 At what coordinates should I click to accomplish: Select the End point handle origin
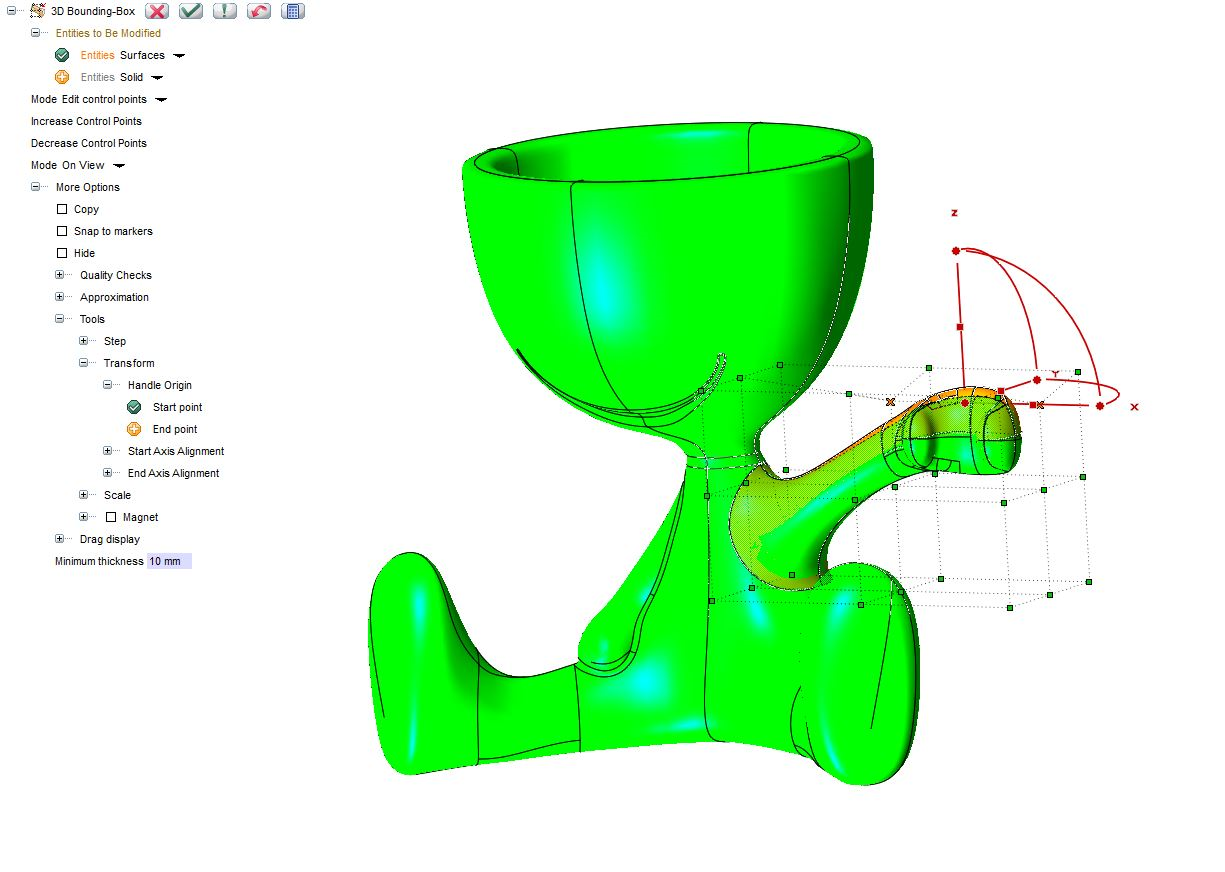pyautogui.click(x=134, y=429)
